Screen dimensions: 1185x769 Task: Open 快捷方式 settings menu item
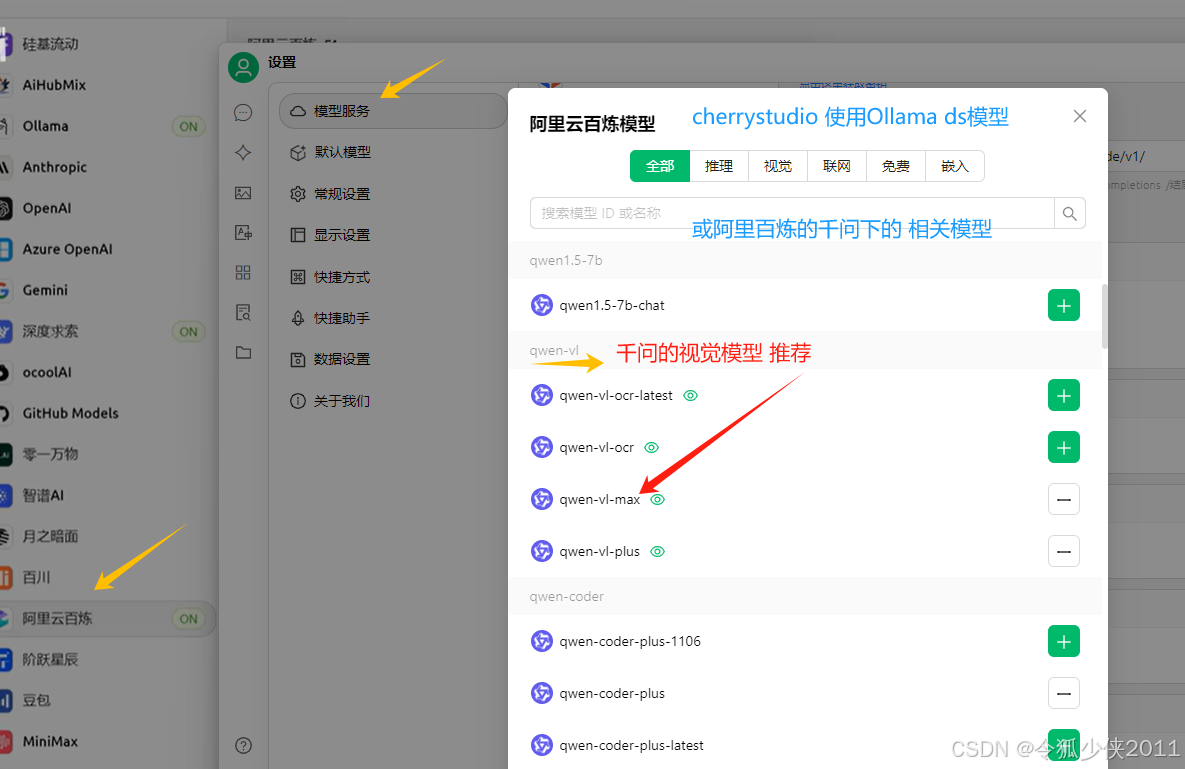(393, 277)
